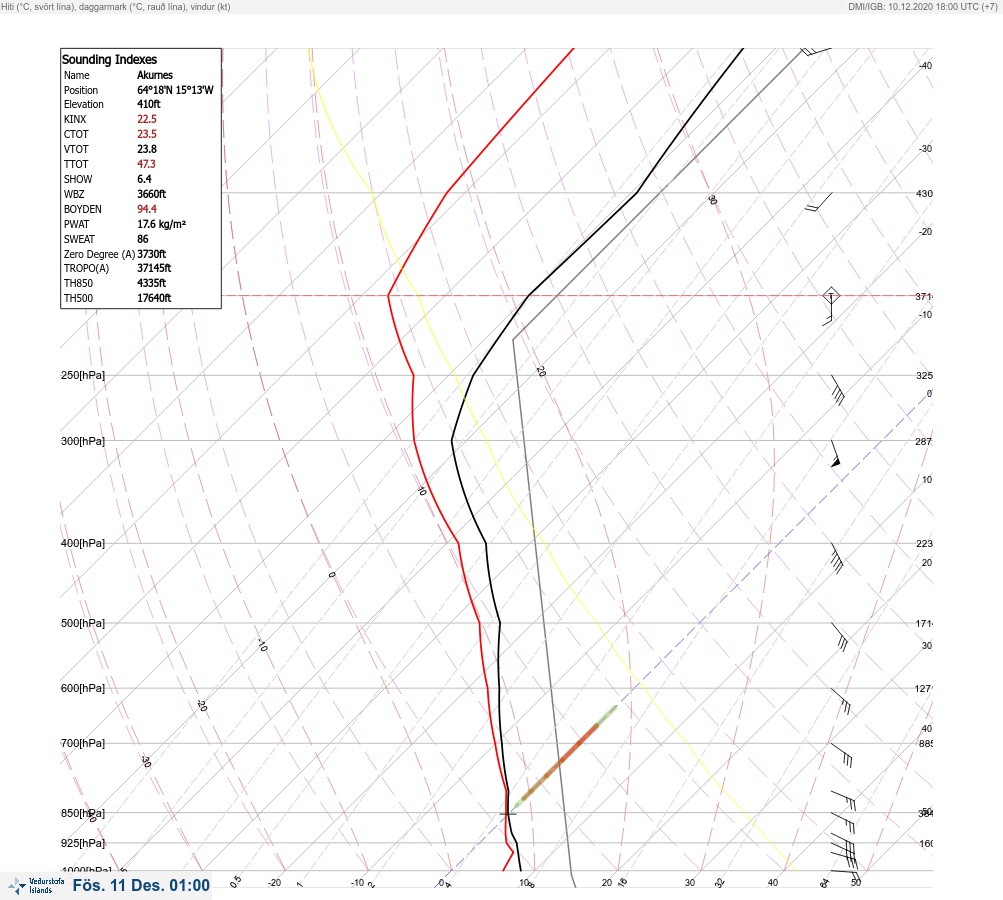The image size is (1003, 900).
Task: Click the bottom axis temperature label -20
Action: click(x=274, y=883)
